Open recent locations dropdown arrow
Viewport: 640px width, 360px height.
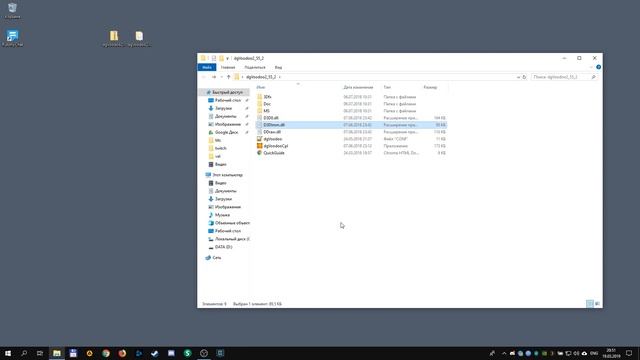coord(221,77)
